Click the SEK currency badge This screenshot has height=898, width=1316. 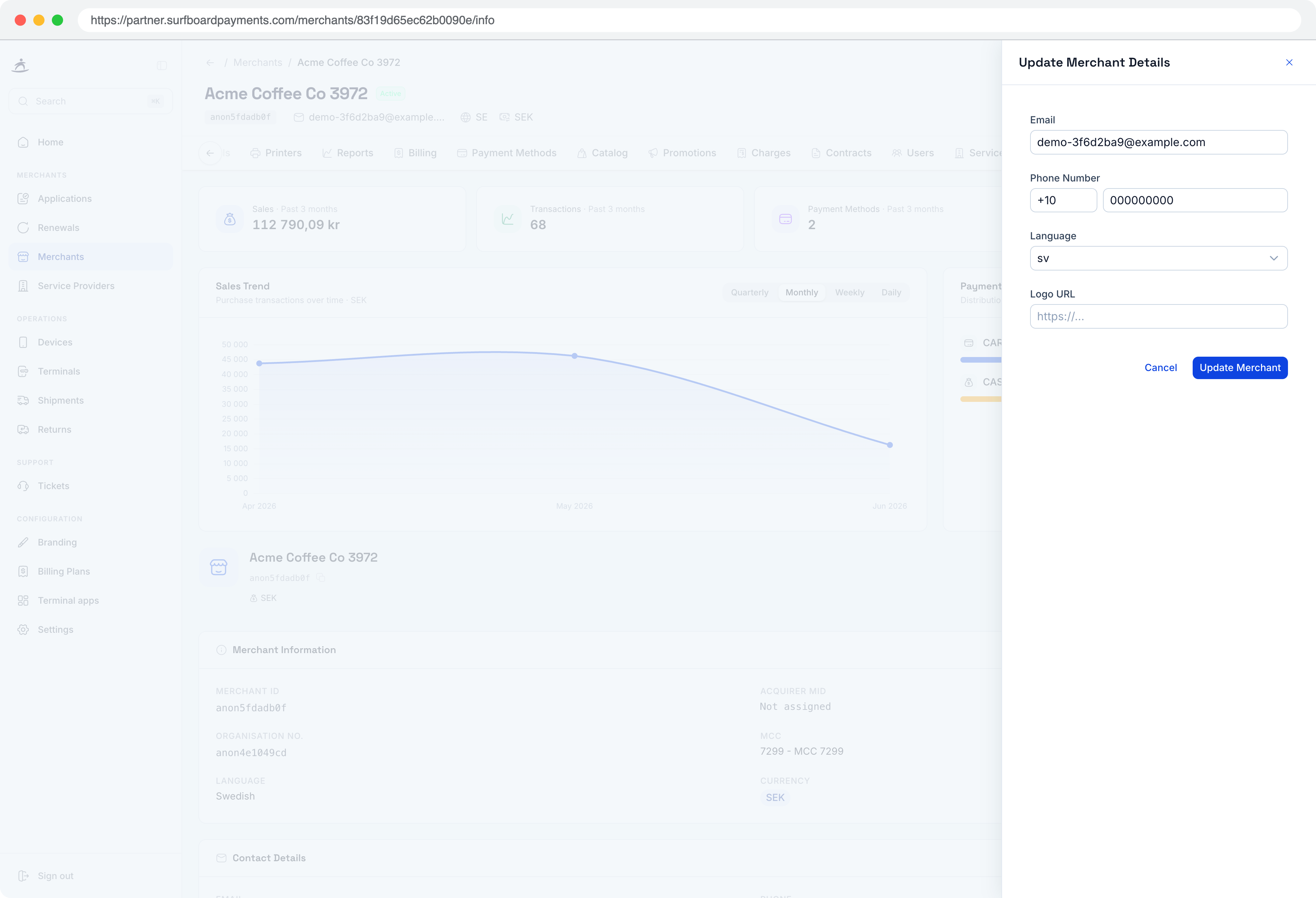(775, 797)
